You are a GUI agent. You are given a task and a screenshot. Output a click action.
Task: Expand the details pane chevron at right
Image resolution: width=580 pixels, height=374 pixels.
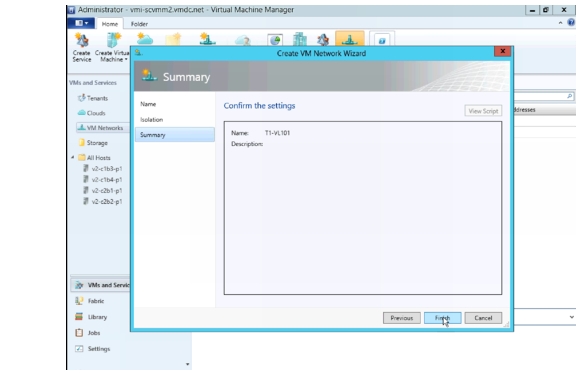tap(571, 317)
